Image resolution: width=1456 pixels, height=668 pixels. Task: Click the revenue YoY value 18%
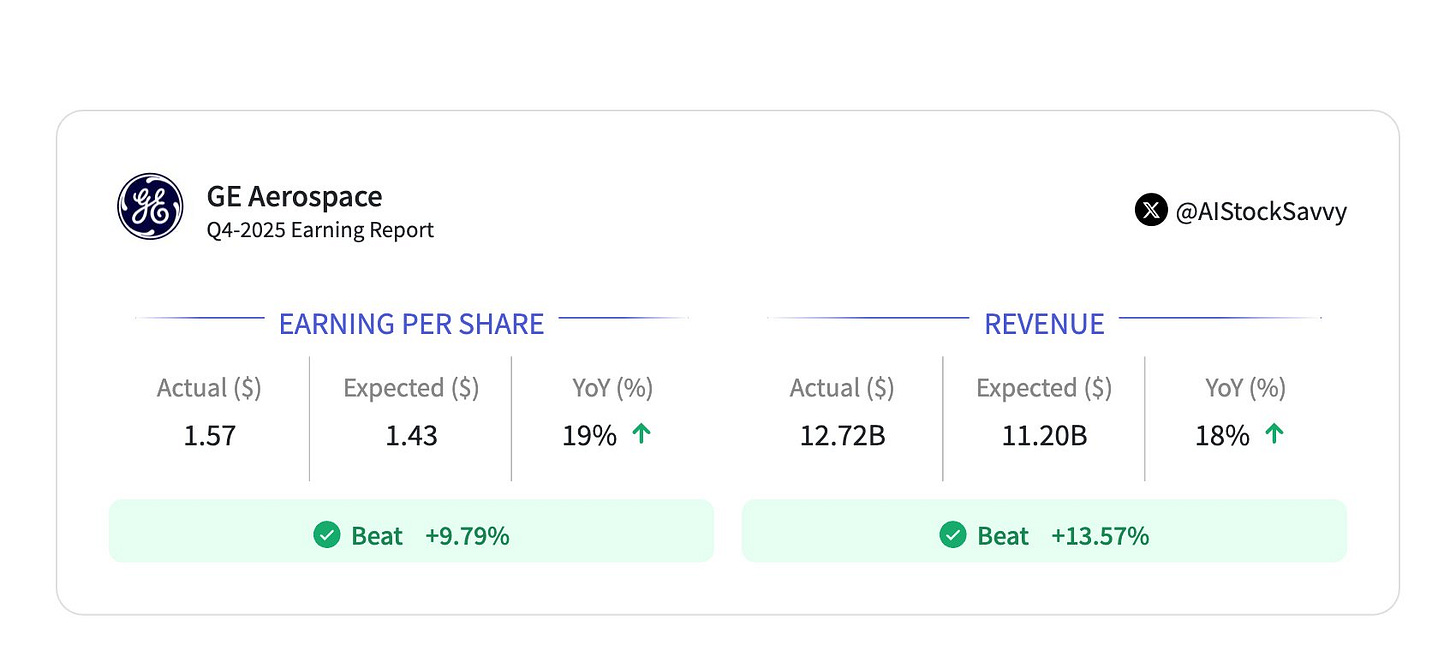click(x=1222, y=436)
